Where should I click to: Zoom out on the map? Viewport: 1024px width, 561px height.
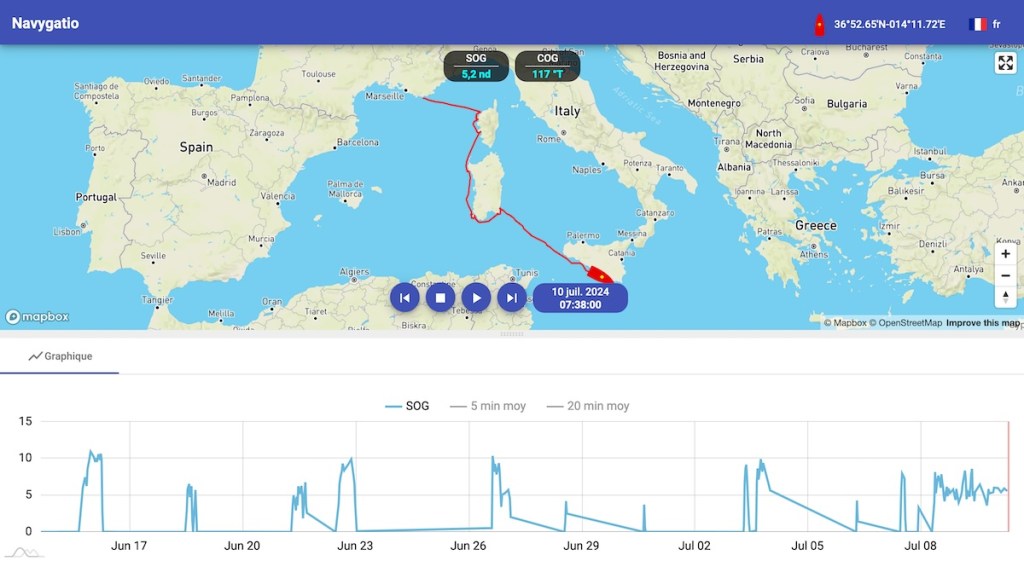1006,276
